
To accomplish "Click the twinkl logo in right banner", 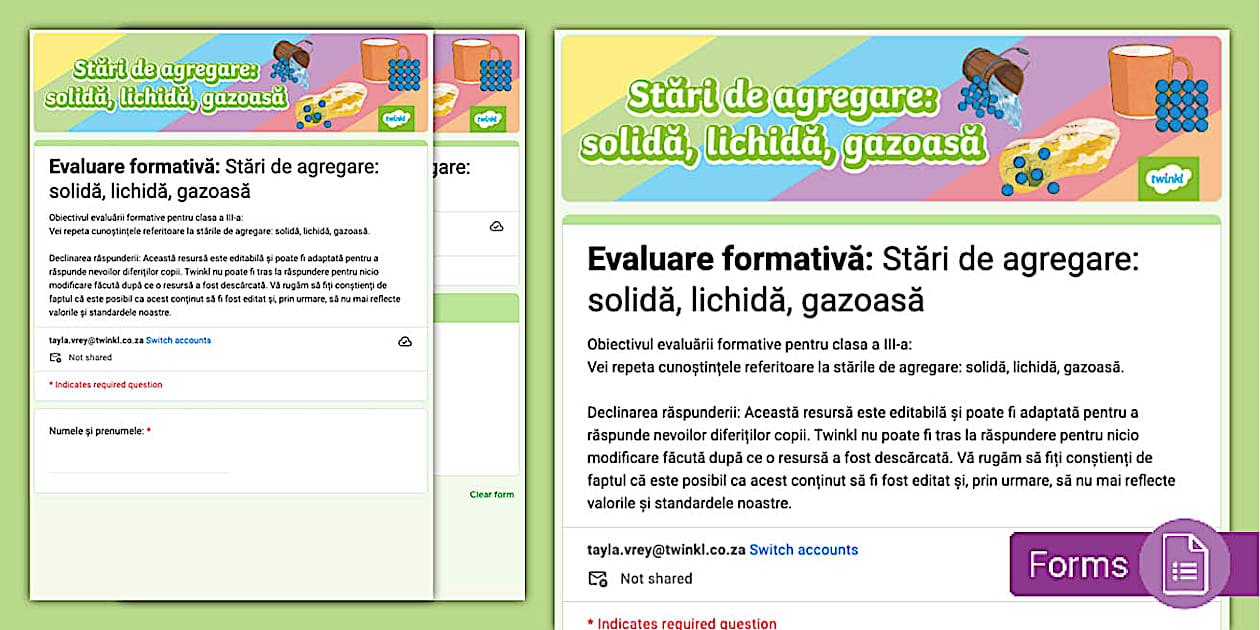I will pyautogui.click(x=1167, y=178).
